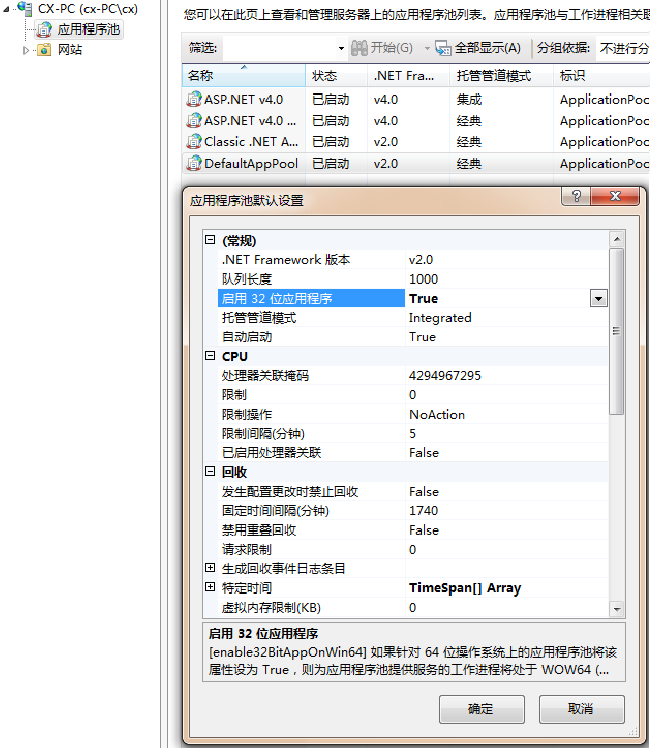This screenshot has height=748, width=650.
Task: Click the 确定 button
Action: (482, 709)
